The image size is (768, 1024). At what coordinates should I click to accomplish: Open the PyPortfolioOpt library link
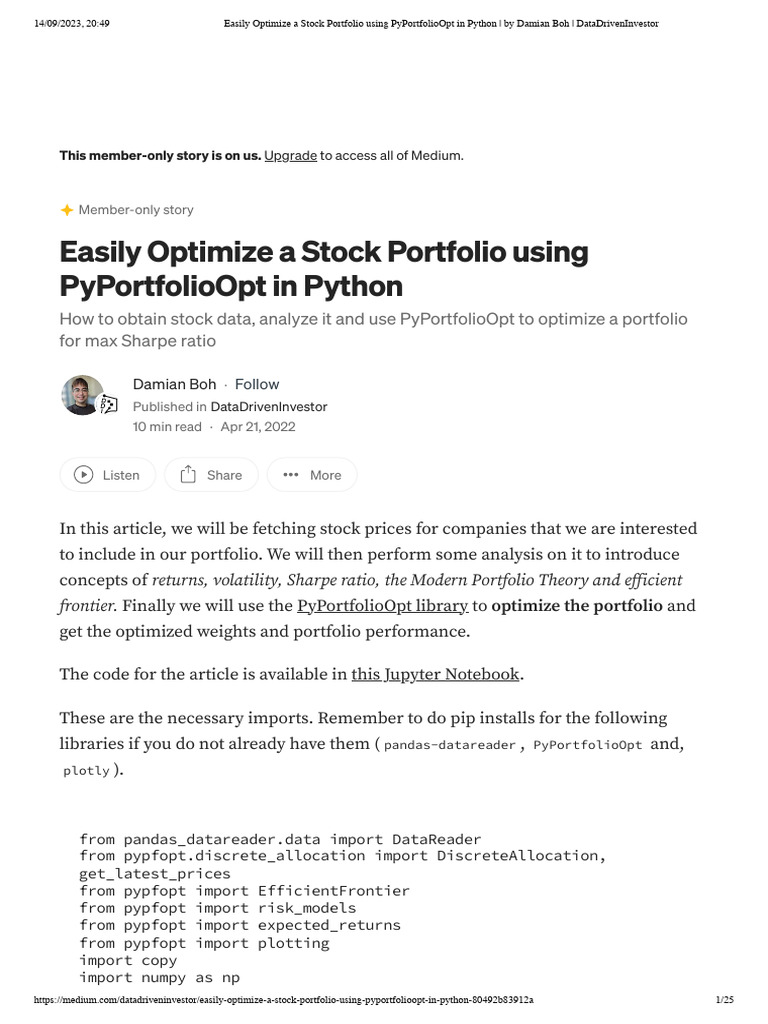pos(383,606)
